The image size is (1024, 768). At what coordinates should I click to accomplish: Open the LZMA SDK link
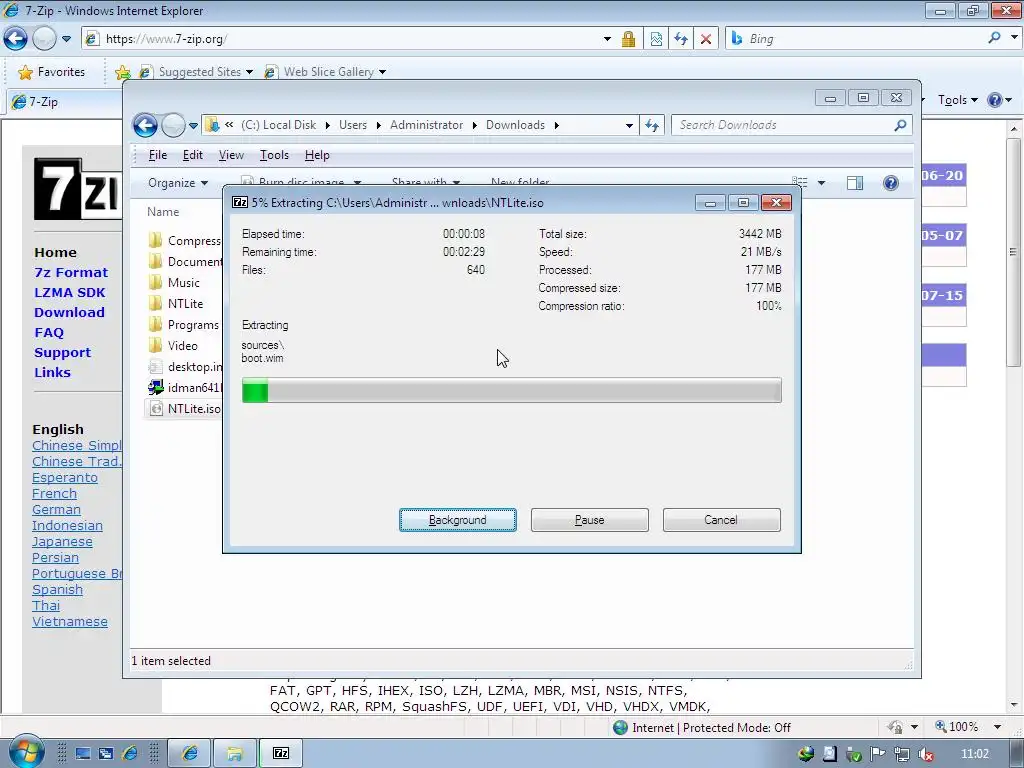pyautogui.click(x=69, y=293)
